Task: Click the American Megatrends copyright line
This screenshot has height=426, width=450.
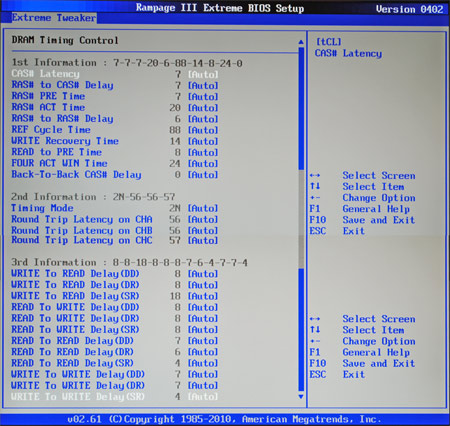Action: [224, 419]
